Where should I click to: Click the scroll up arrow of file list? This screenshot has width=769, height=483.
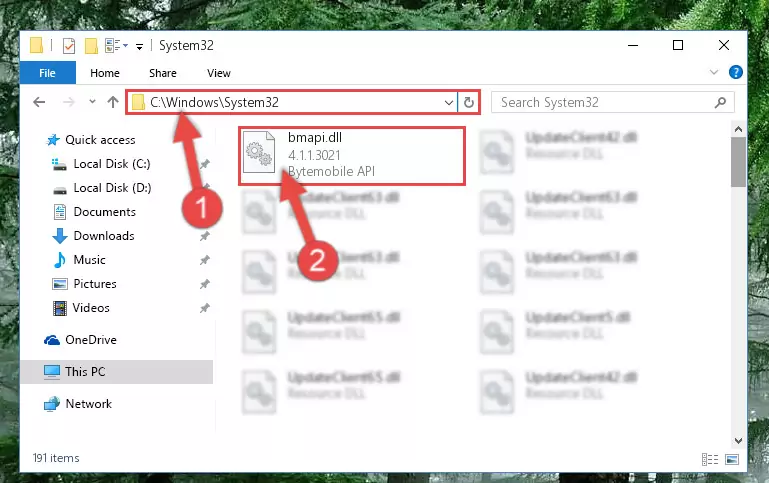coord(738,129)
